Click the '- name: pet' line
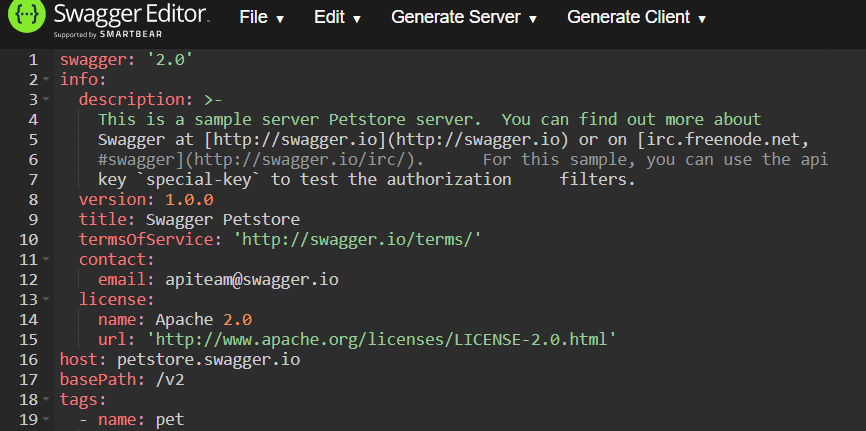866x431 pixels. point(131,419)
